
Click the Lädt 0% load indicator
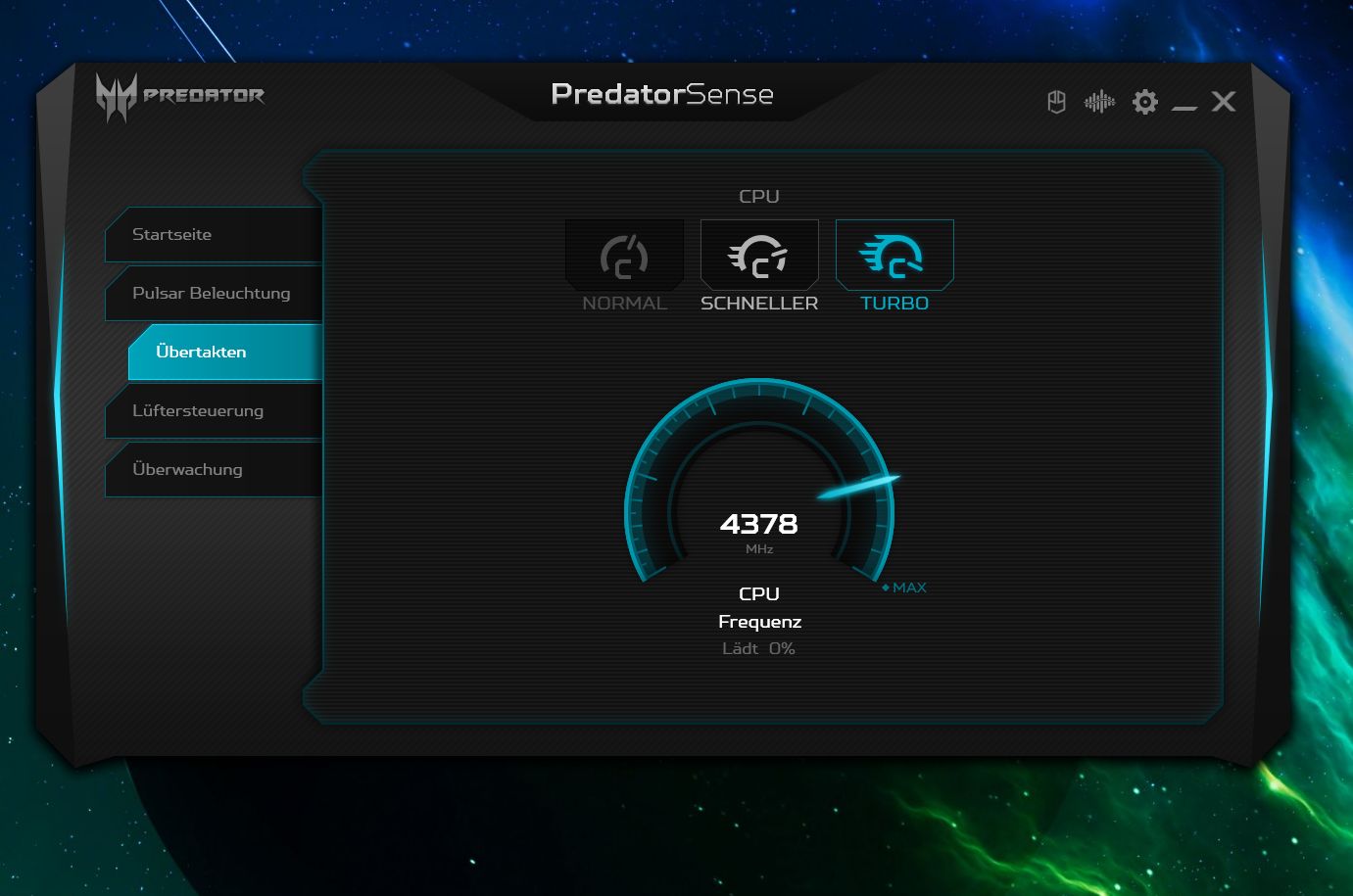coord(758,648)
